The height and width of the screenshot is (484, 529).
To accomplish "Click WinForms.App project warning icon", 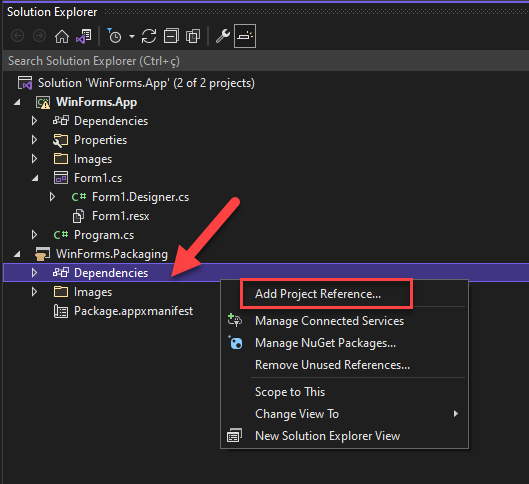I will 43,103.
